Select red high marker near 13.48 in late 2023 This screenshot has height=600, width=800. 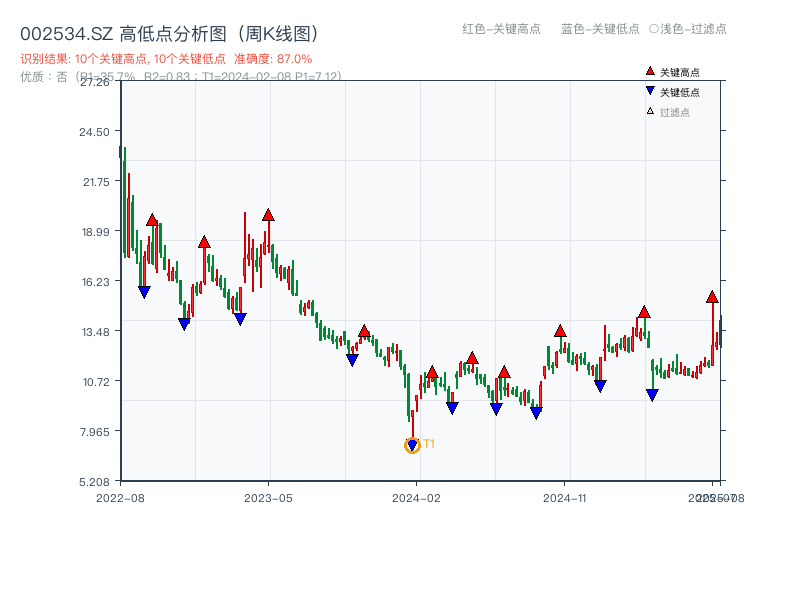364,331
